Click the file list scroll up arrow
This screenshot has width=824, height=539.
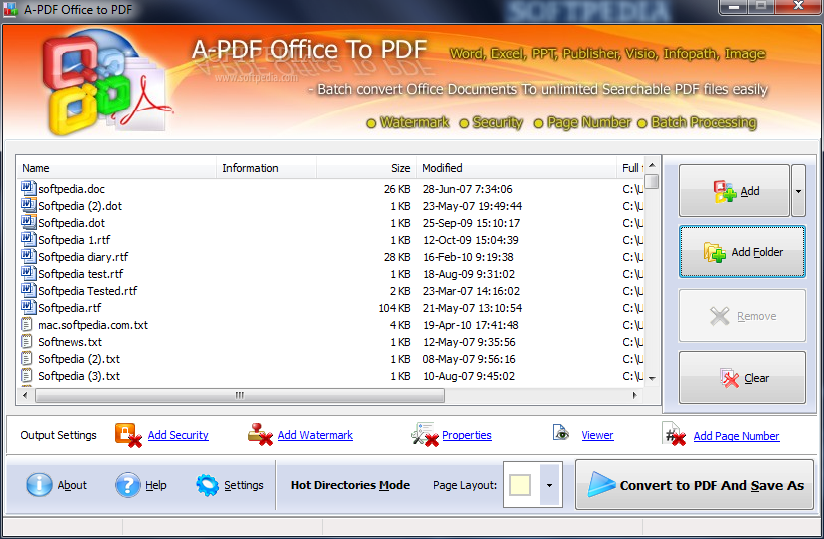pos(652,165)
